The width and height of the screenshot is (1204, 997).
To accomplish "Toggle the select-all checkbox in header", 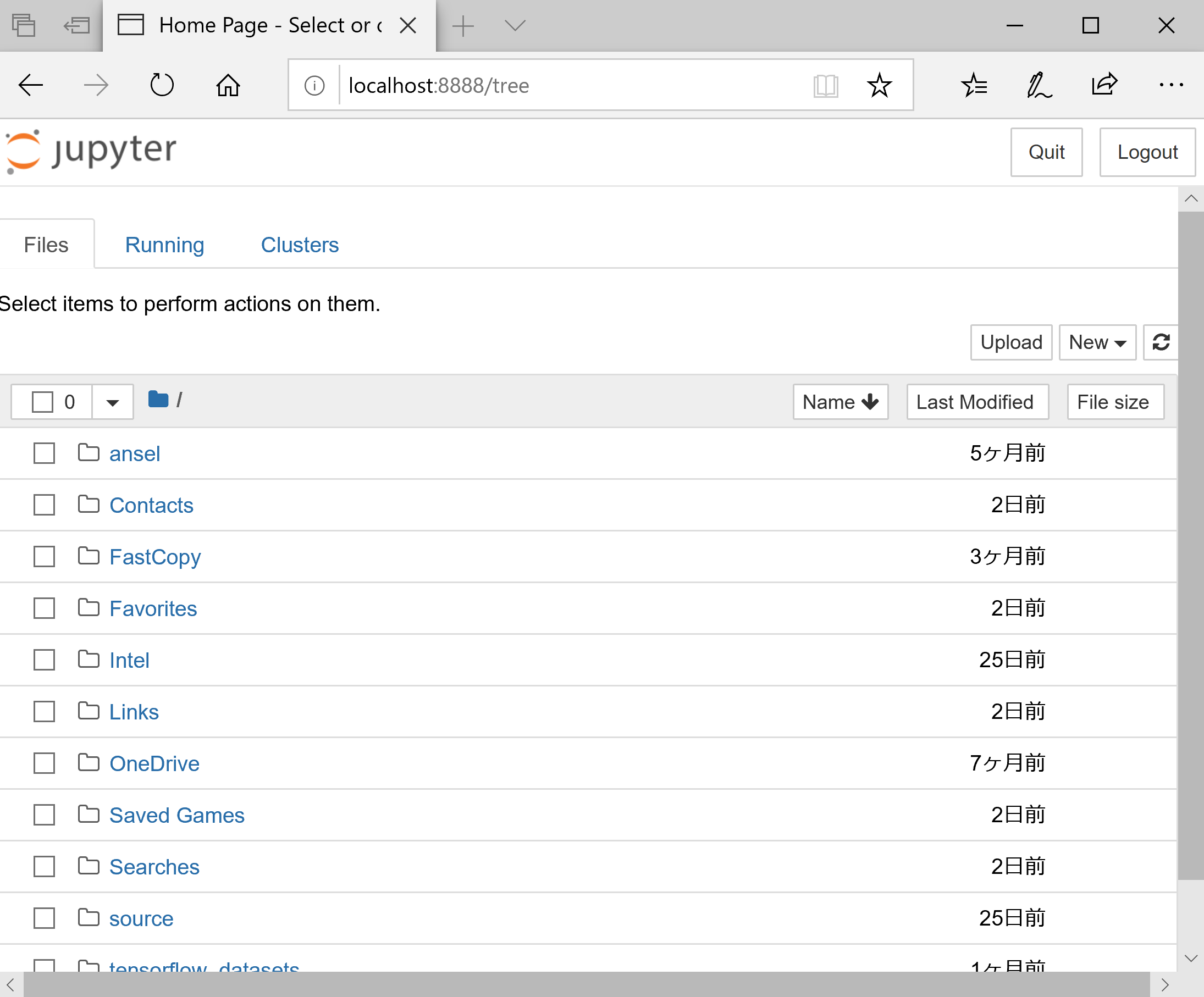I will (x=42, y=402).
